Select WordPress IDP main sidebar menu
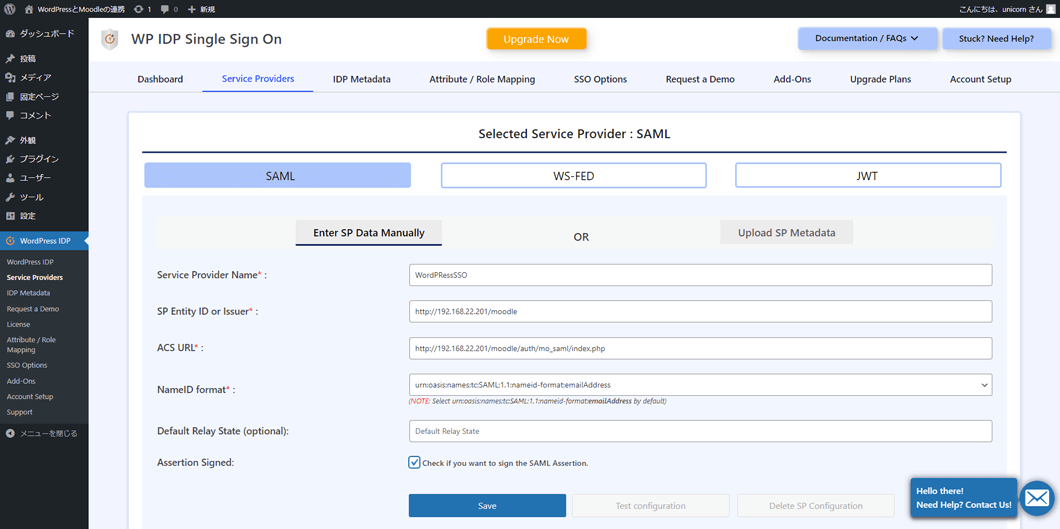This screenshot has width=1060, height=529. point(44,241)
